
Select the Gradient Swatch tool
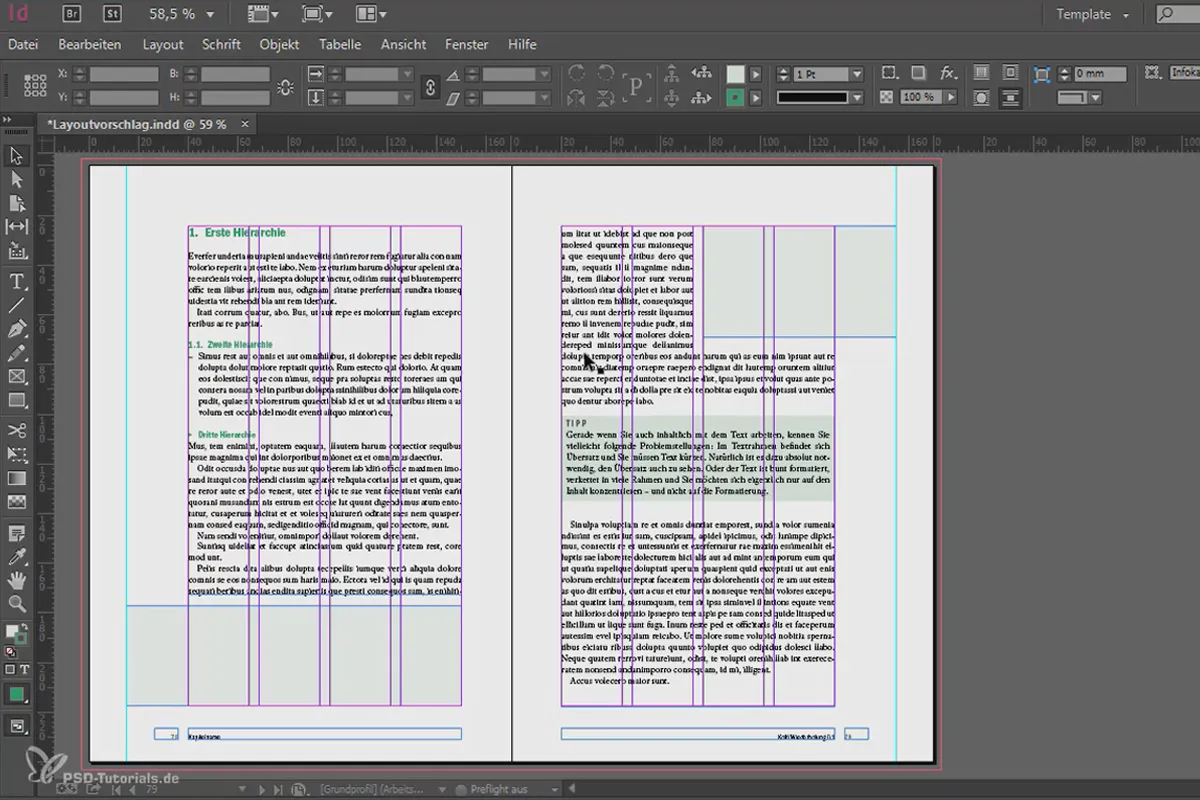pyautogui.click(x=16, y=478)
